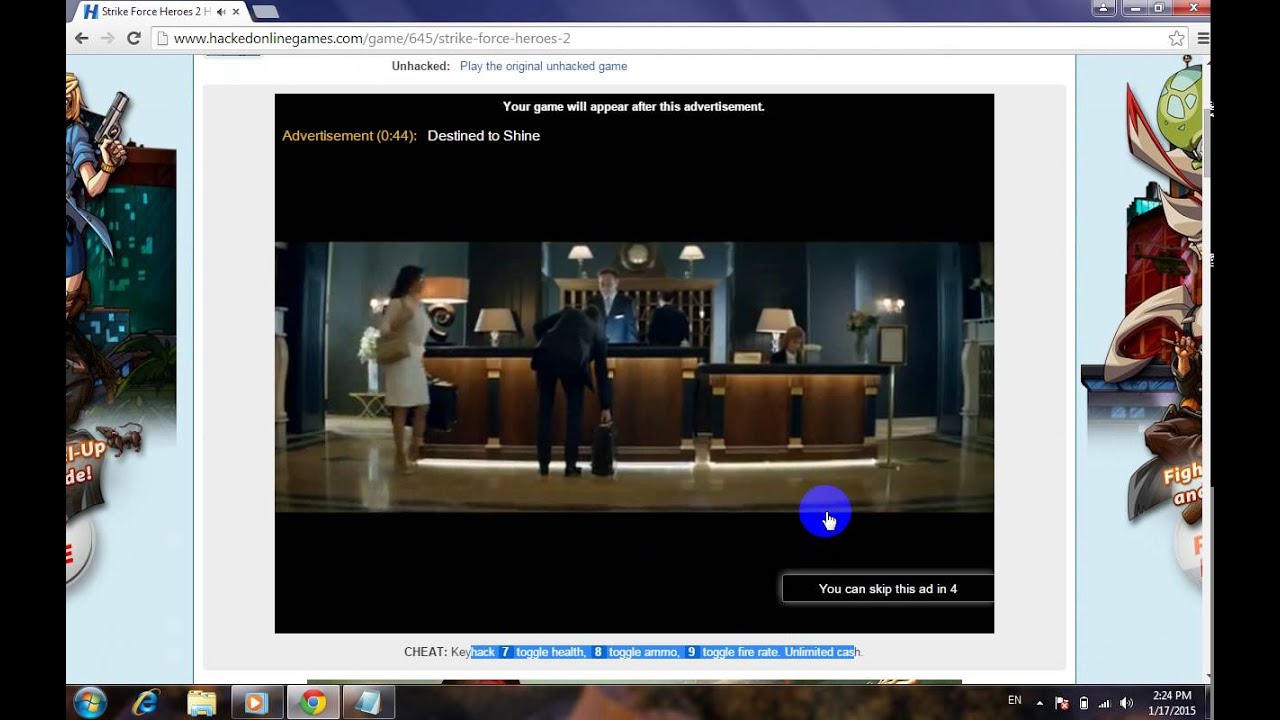Open File Explorer folder icon in taskbar

(202, 703)
